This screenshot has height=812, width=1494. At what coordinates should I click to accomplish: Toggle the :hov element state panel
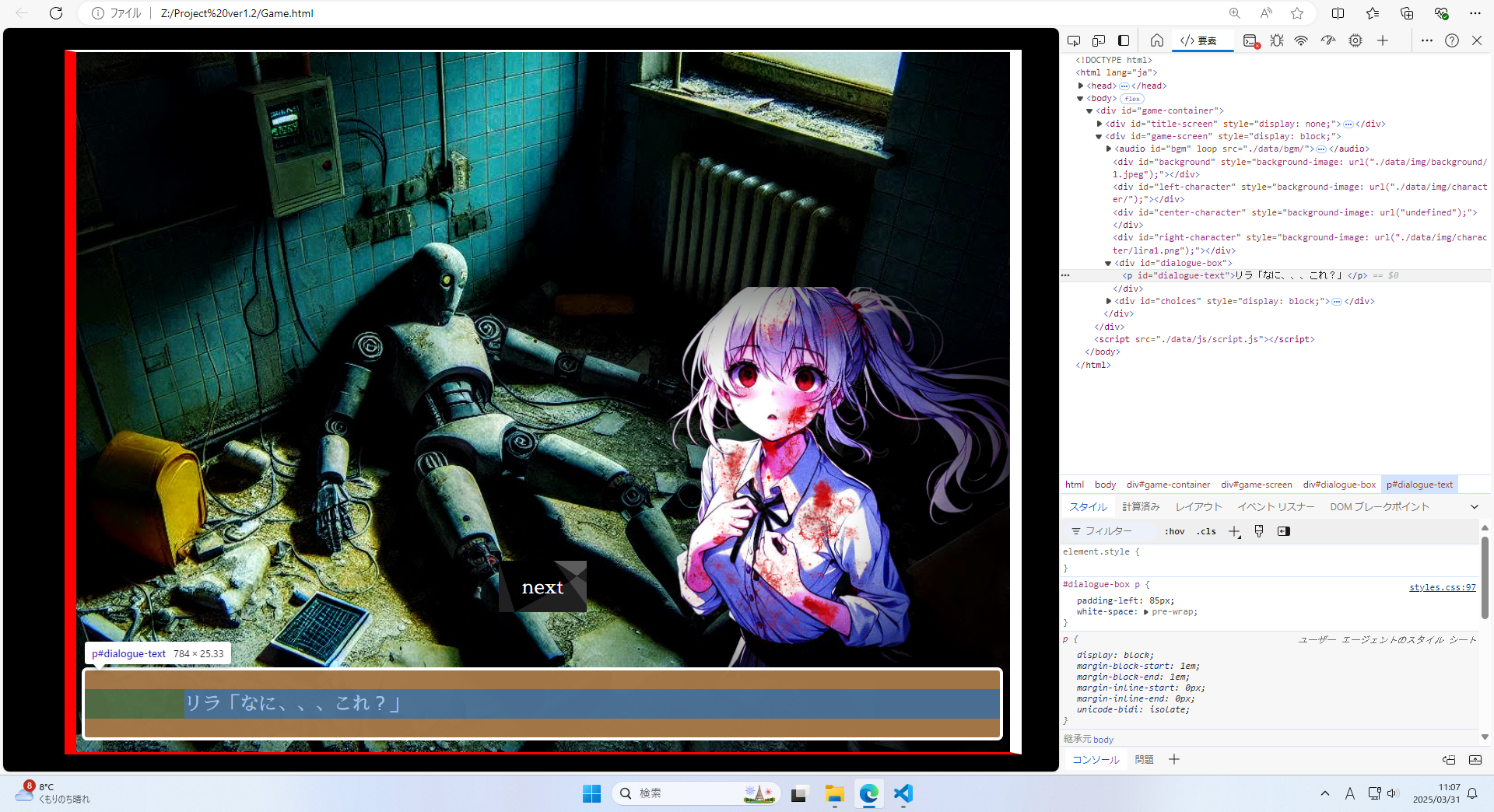[1174, 531]
